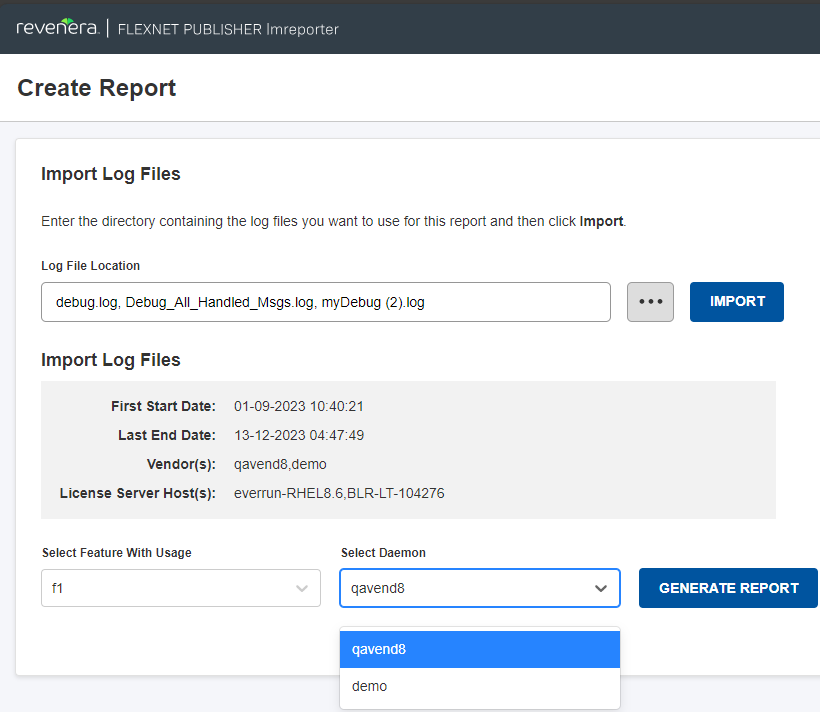
Task: Click the FLEXNET PUBLISHER lmreporter title
Action: tap(228, 29)
